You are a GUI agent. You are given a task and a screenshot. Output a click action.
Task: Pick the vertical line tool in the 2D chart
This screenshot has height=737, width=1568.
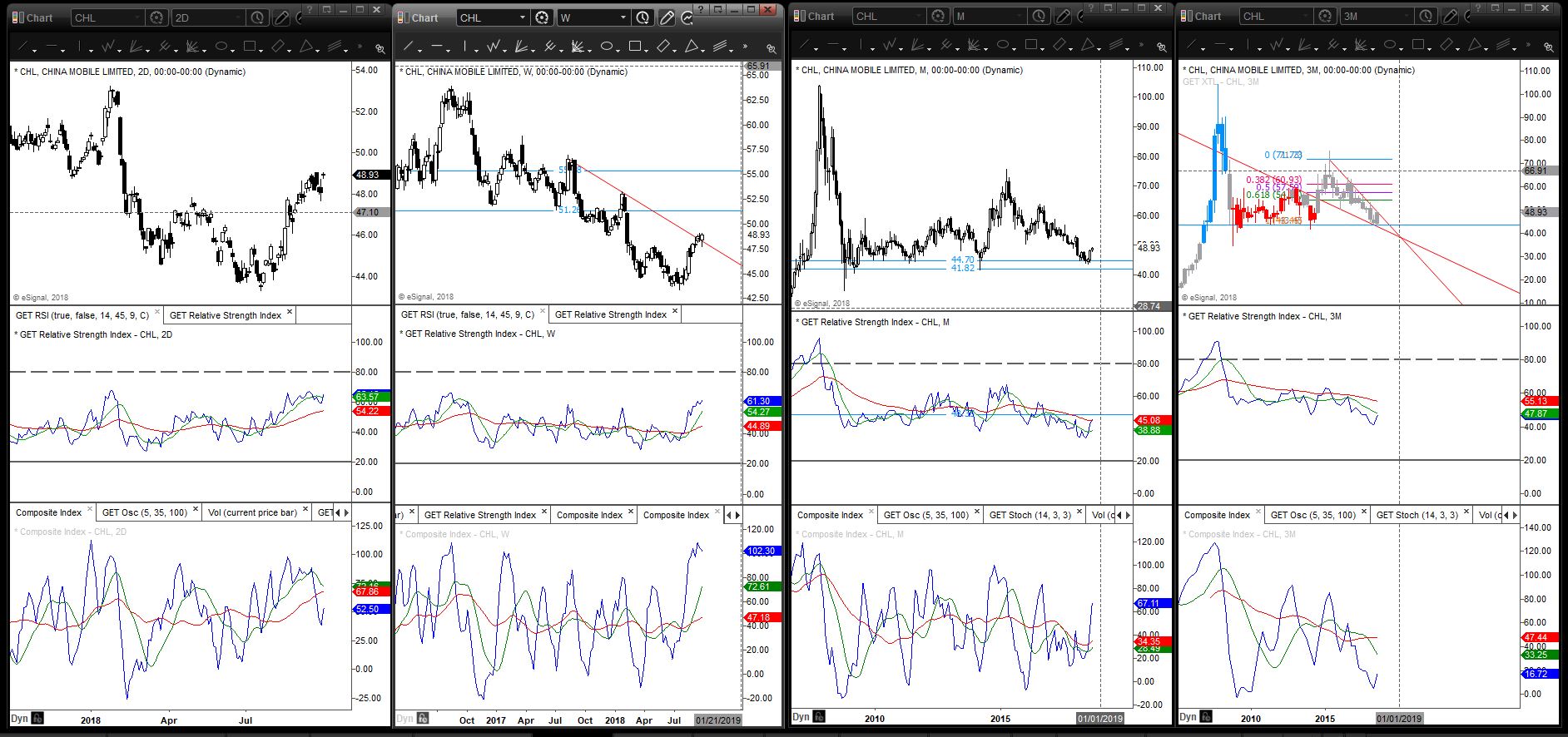[80, 47]
